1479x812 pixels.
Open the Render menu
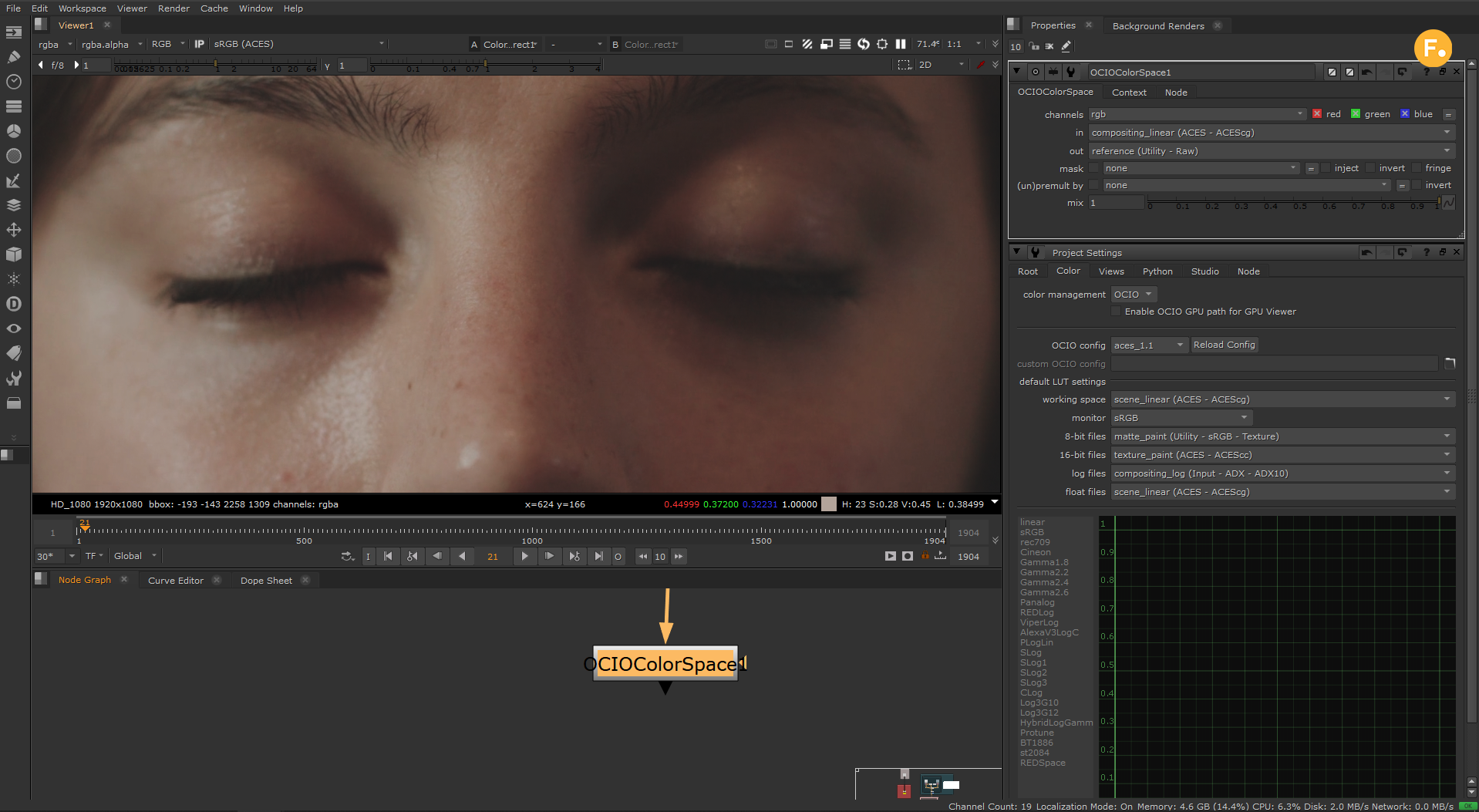174,8
